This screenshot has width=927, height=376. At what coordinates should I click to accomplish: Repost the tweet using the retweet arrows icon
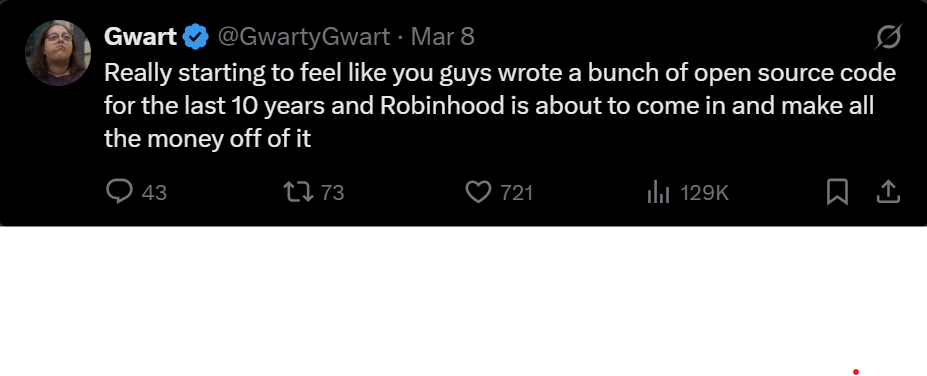[298, 192]
